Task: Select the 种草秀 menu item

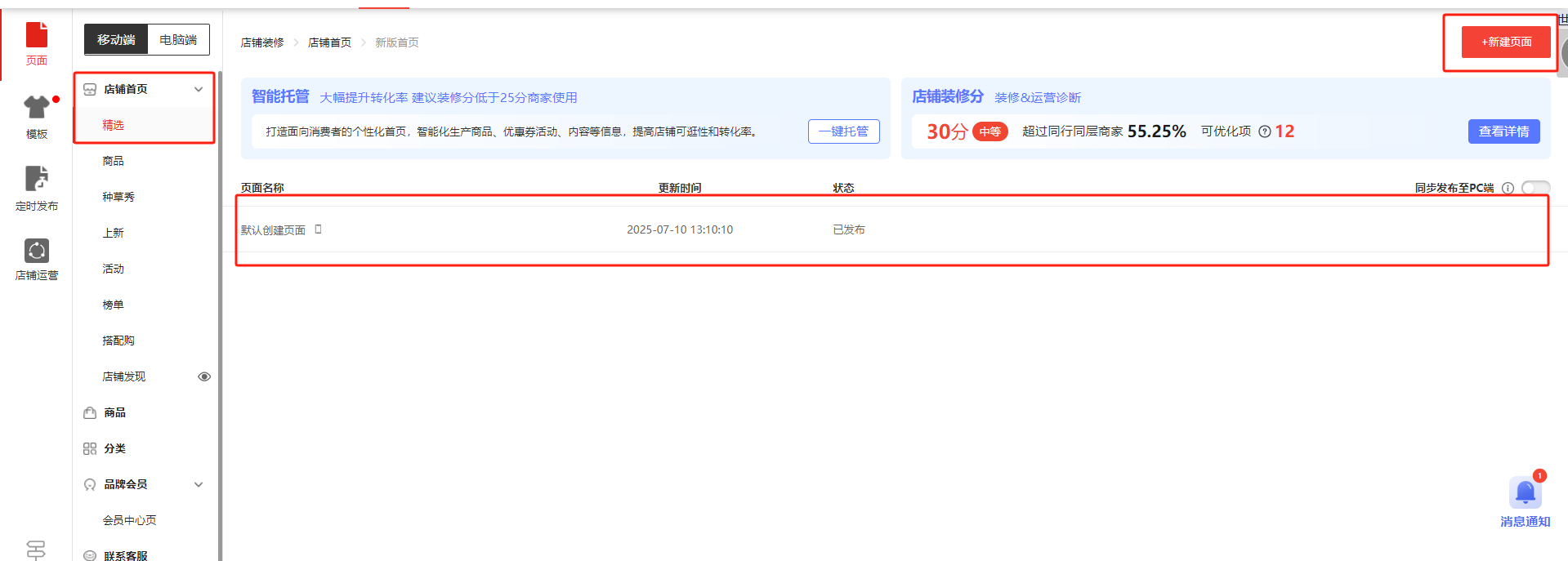Action: click(x=118, y=197)
